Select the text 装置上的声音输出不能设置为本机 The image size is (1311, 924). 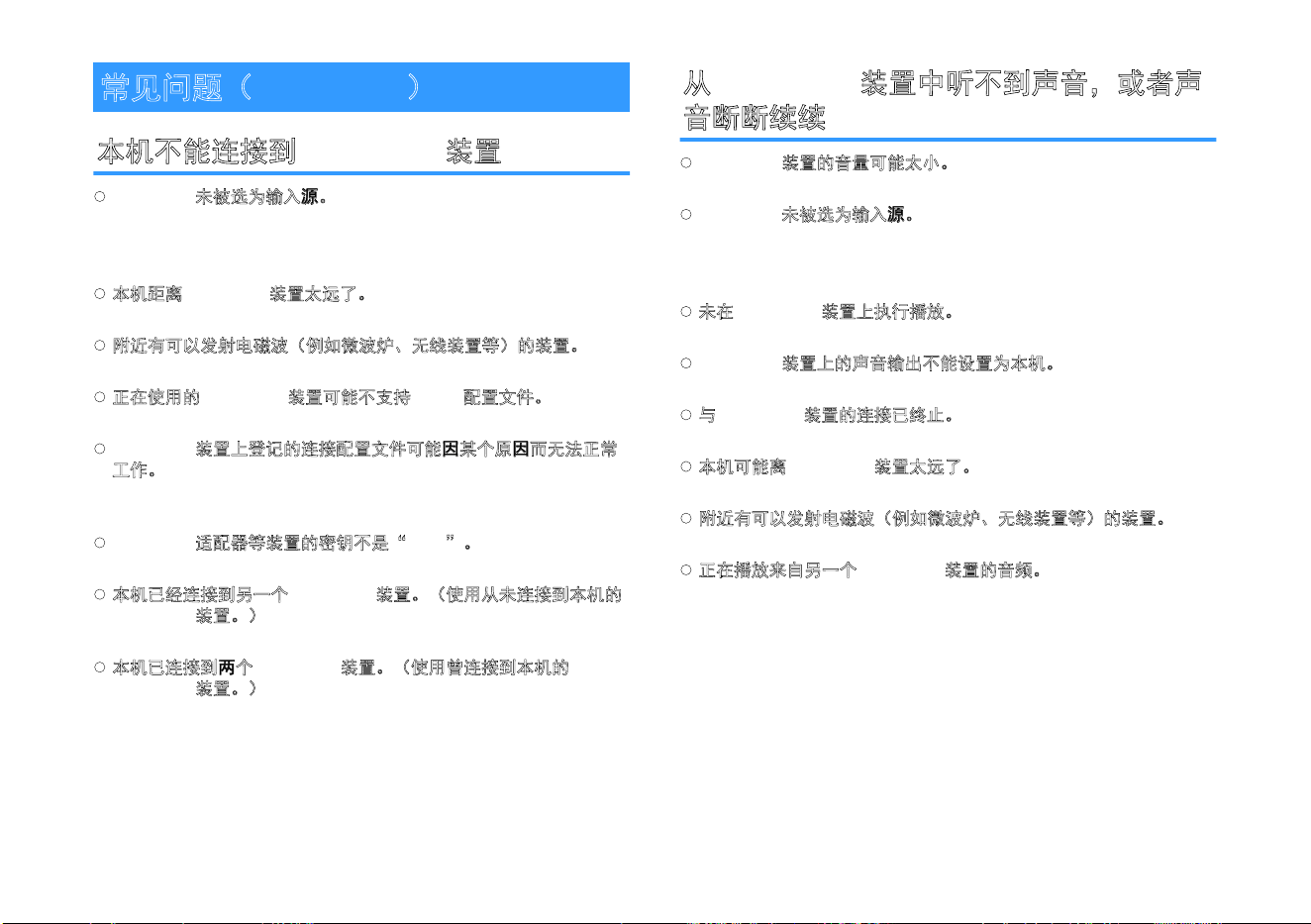[917, 363]
